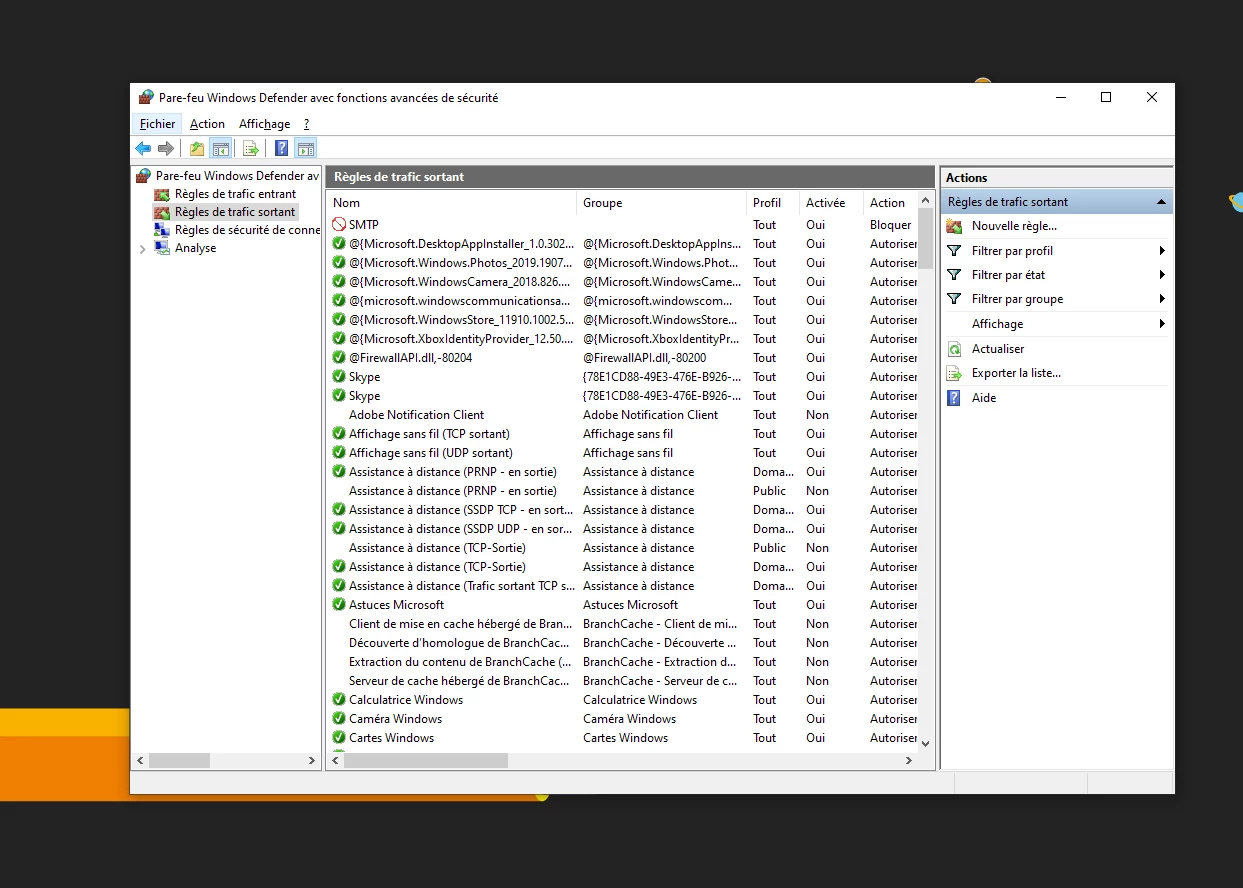The image size is (1243, 888).
Task: Open the Affichage menu in the menu bar
Action: coord(264,124)
